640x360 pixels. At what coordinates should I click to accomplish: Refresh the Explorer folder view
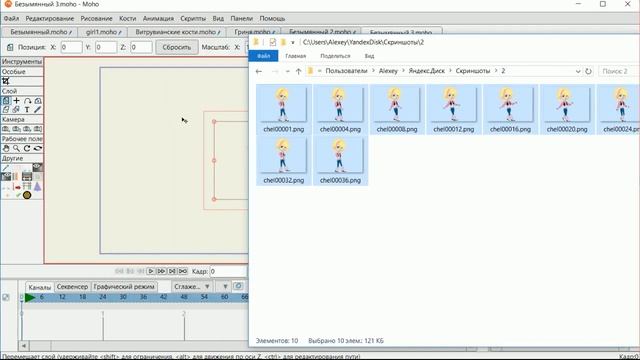[588, 71]
